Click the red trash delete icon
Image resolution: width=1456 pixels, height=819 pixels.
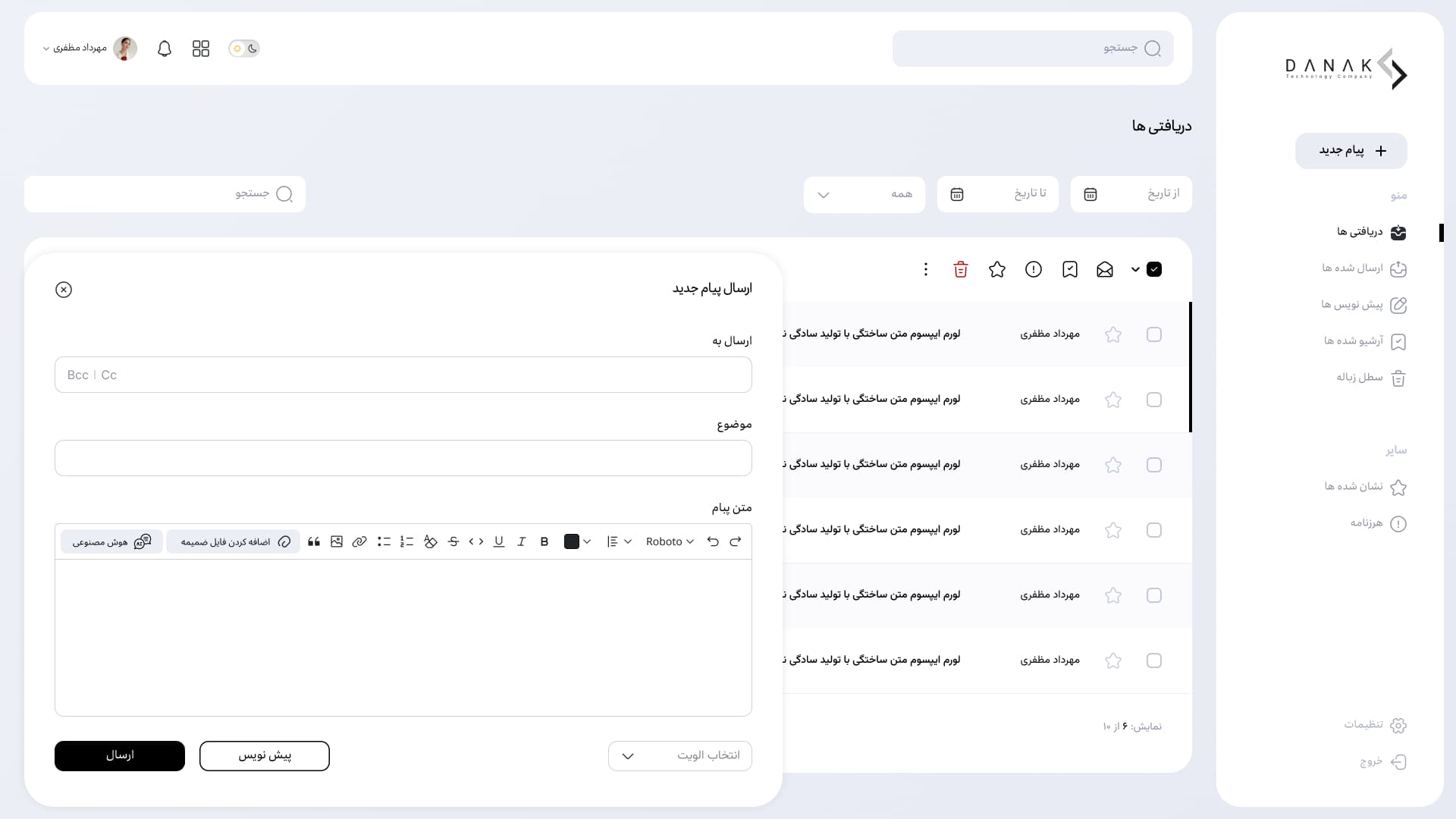pos(960,269)
